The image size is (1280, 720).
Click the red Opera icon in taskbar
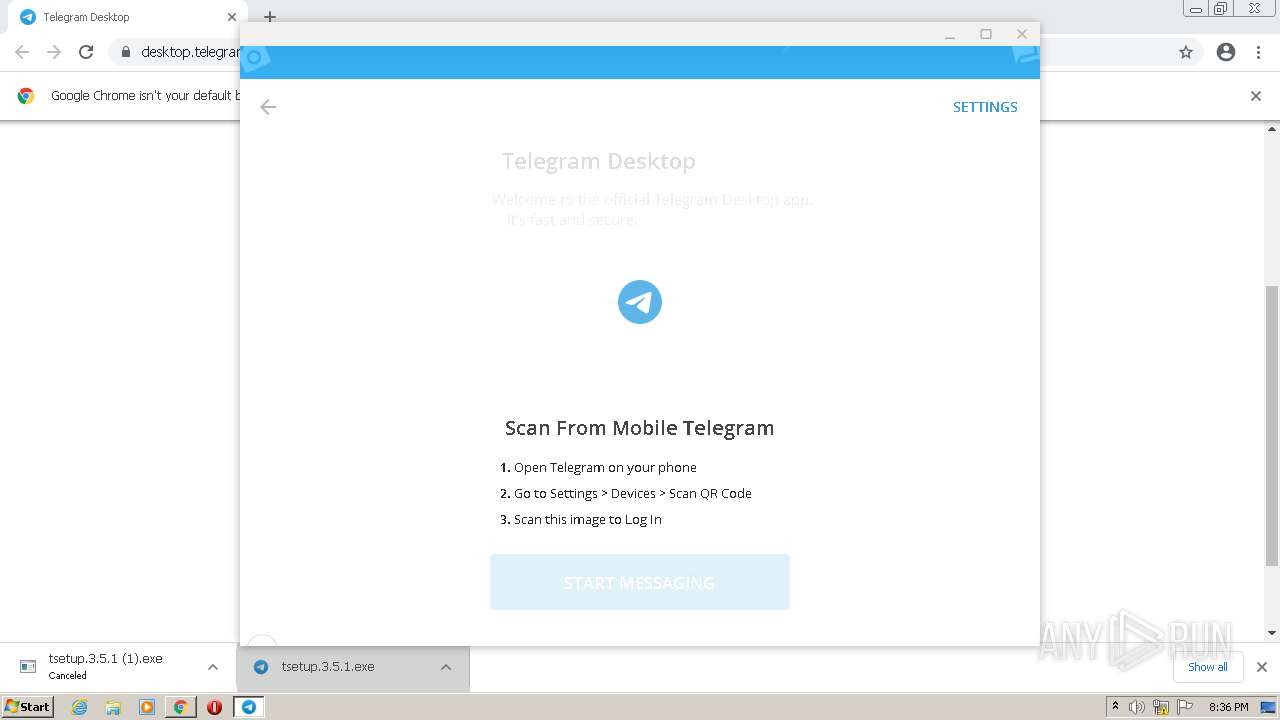[x=214, y=707]
